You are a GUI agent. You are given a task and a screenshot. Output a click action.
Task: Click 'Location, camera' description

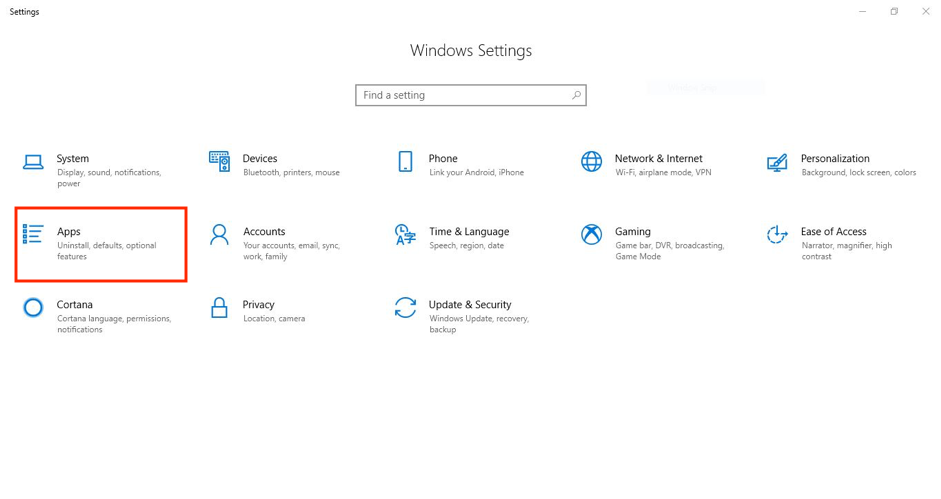tap(274, 319)
